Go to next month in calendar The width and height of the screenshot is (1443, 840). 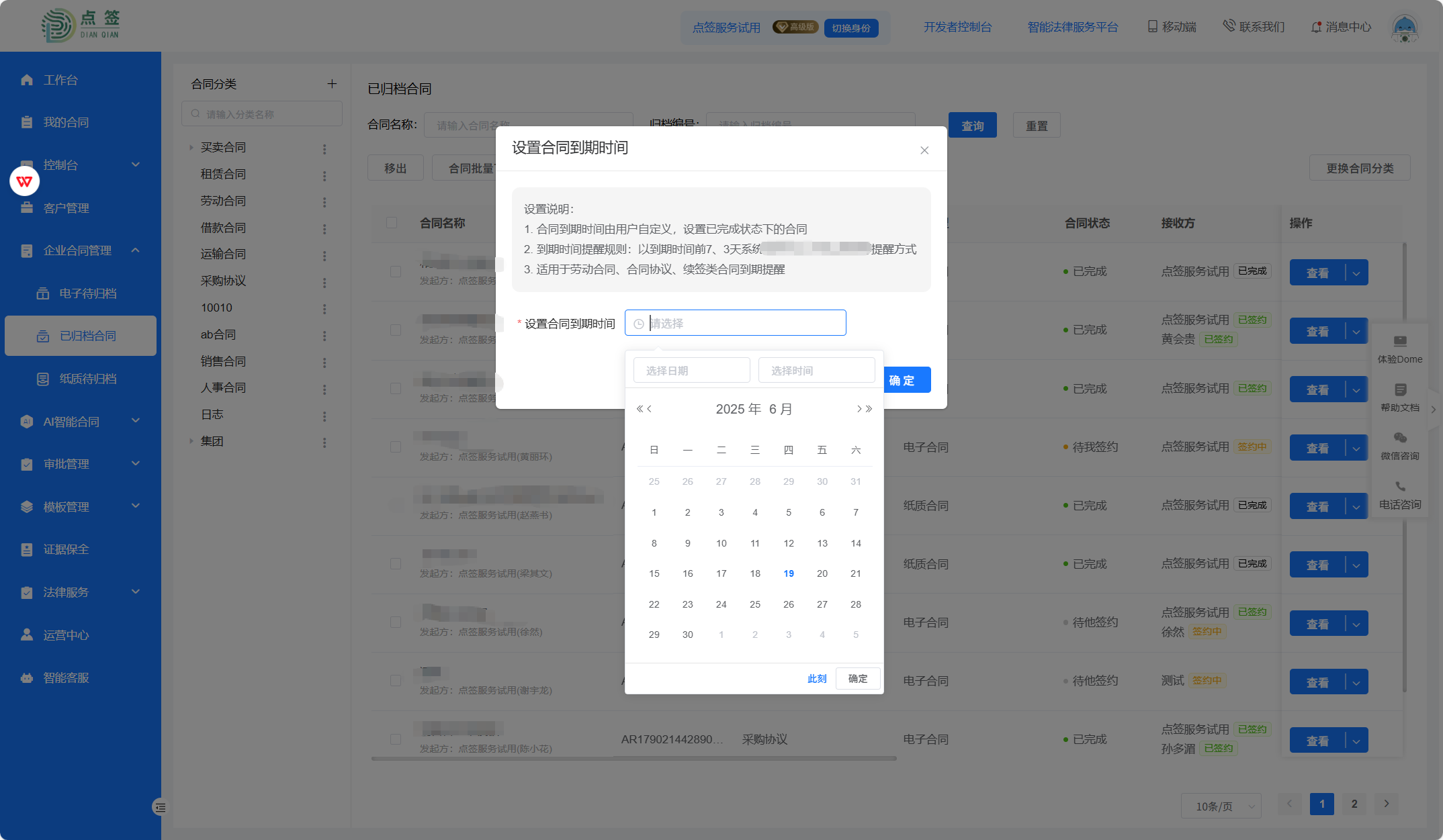pos(859,409)
